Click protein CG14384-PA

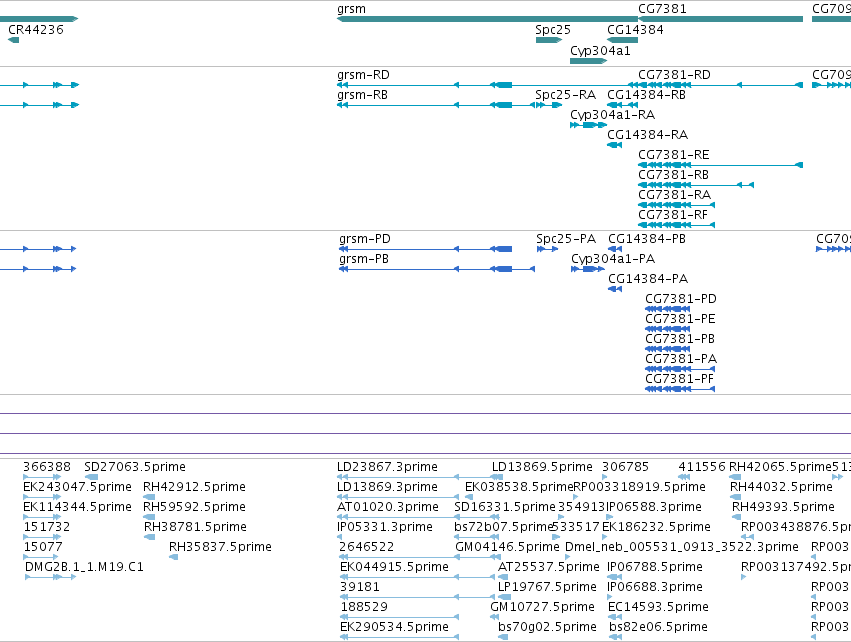(x=615, y=289)
